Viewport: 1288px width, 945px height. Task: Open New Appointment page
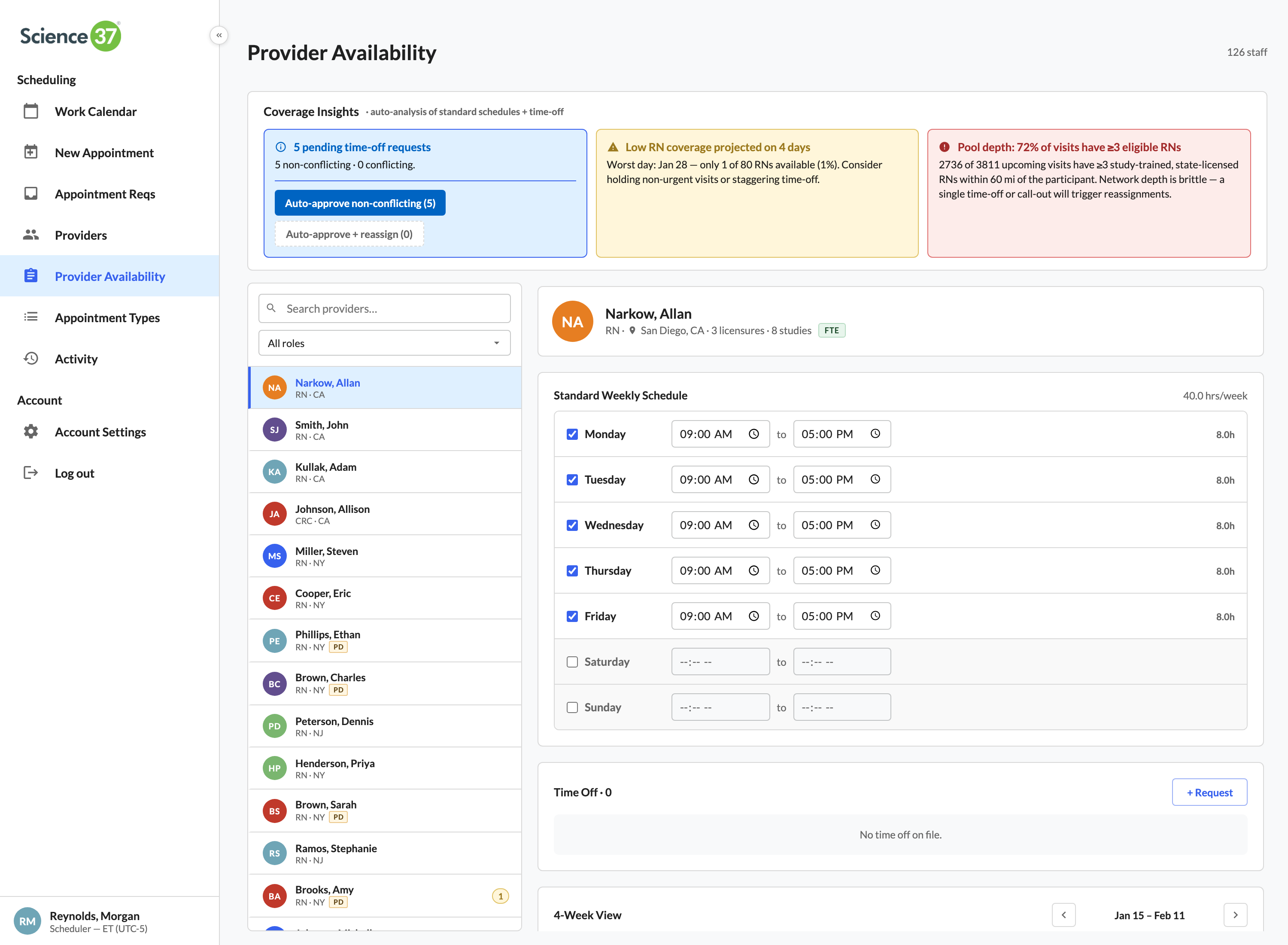[x=110, y=152]
